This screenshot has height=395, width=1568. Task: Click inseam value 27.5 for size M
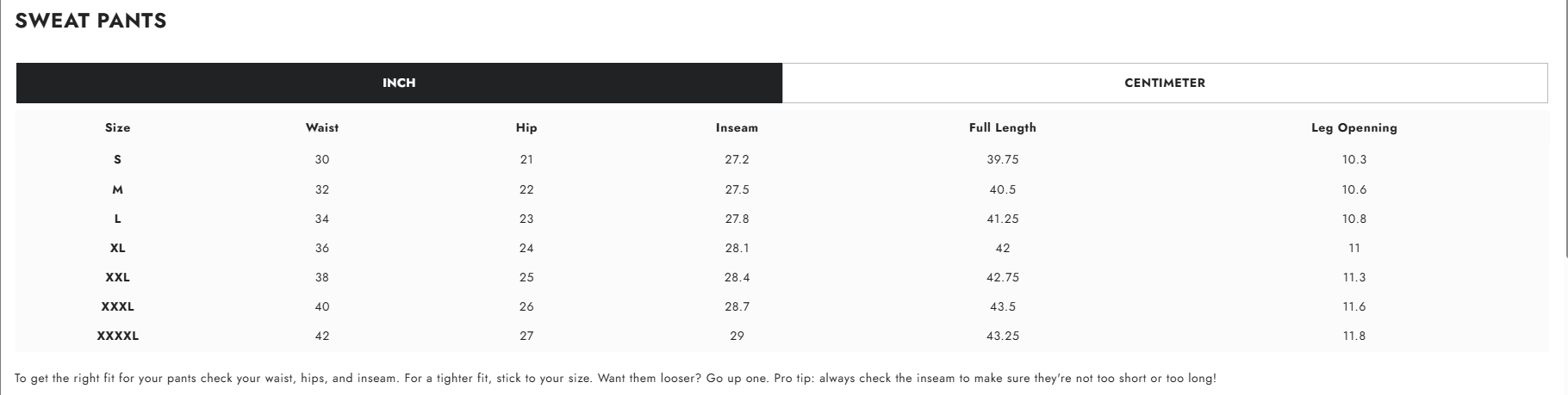pyautogui.click(x=737, y=189)
